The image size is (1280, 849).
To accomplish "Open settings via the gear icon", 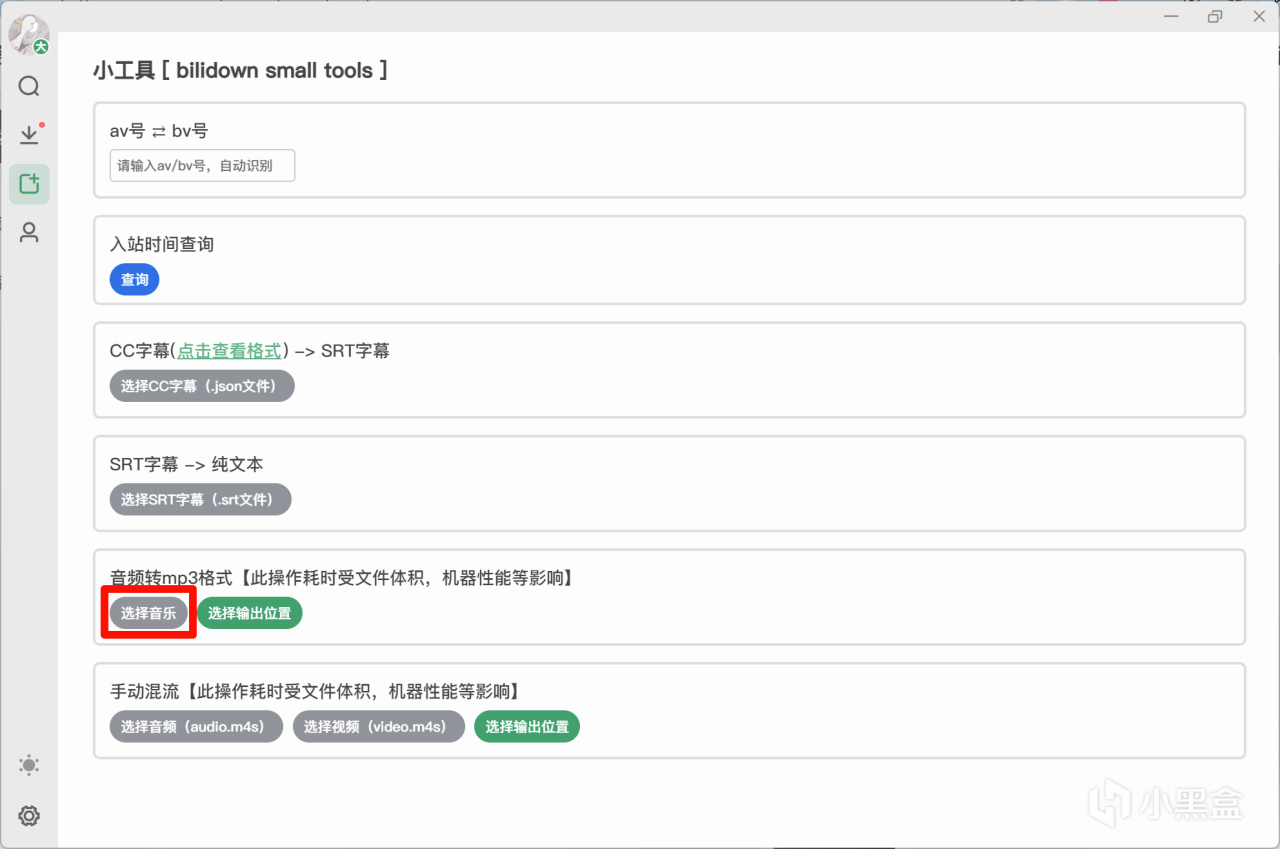I will (29, 816).
